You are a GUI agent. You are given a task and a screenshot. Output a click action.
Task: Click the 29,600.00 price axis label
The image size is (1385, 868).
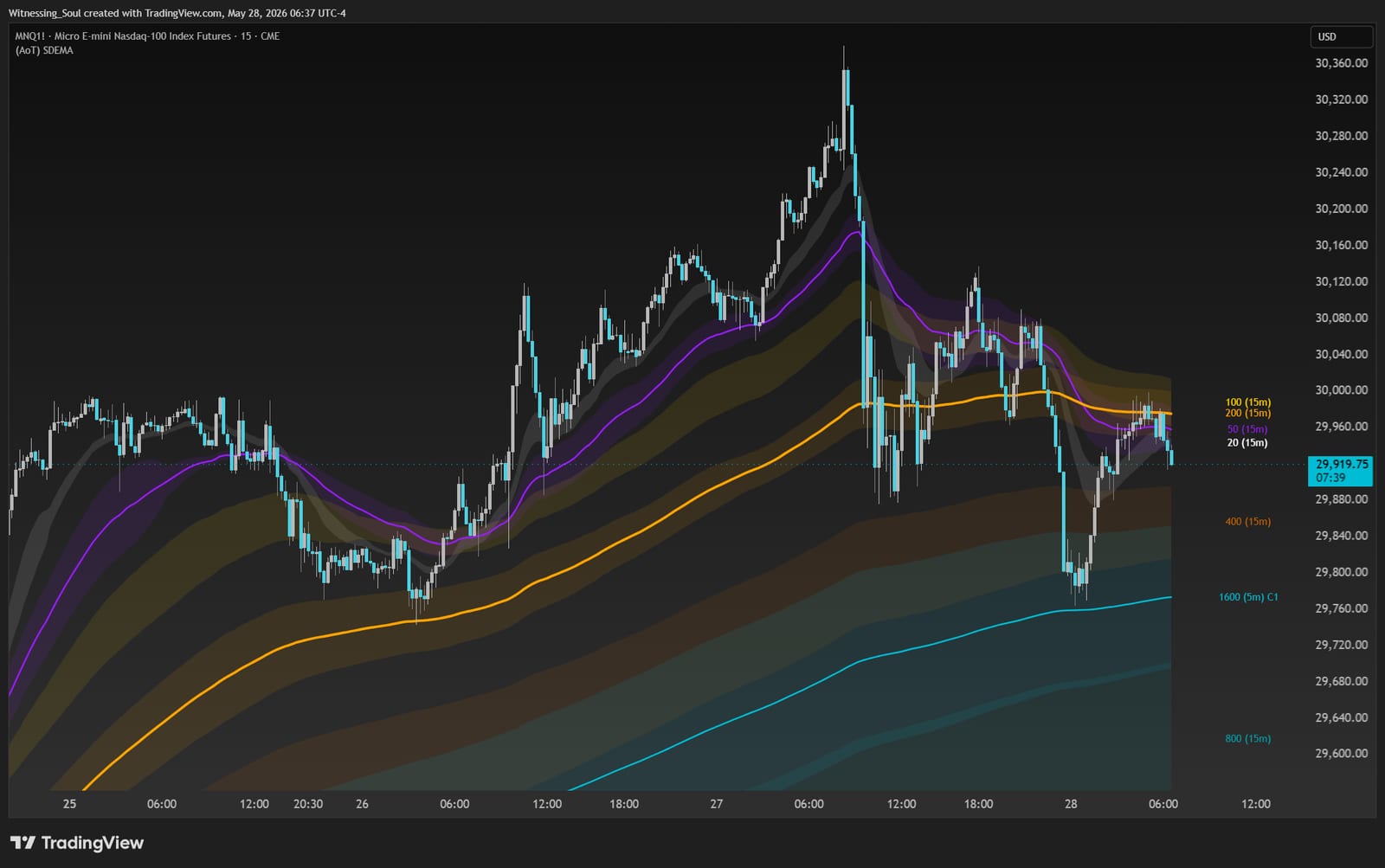tap(1341, 754)
